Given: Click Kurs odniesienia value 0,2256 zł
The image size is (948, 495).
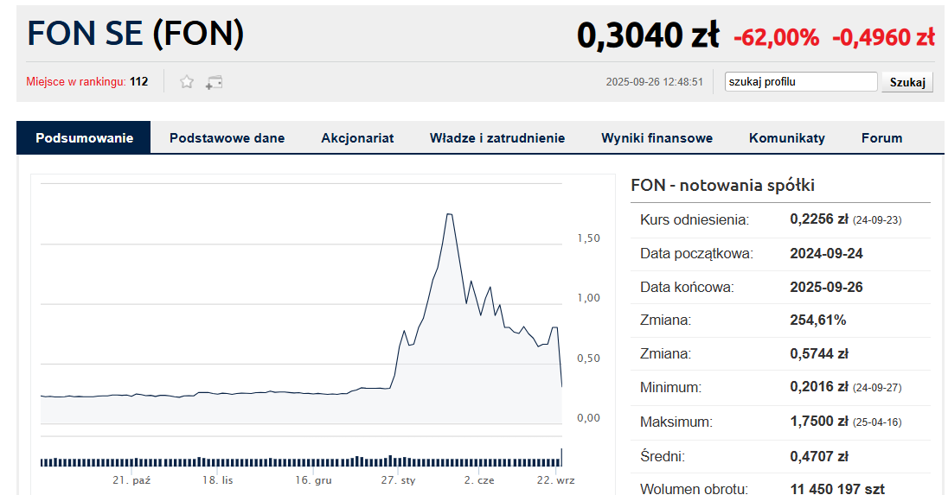Looking at the screenshot, I should tap(819, 219).
